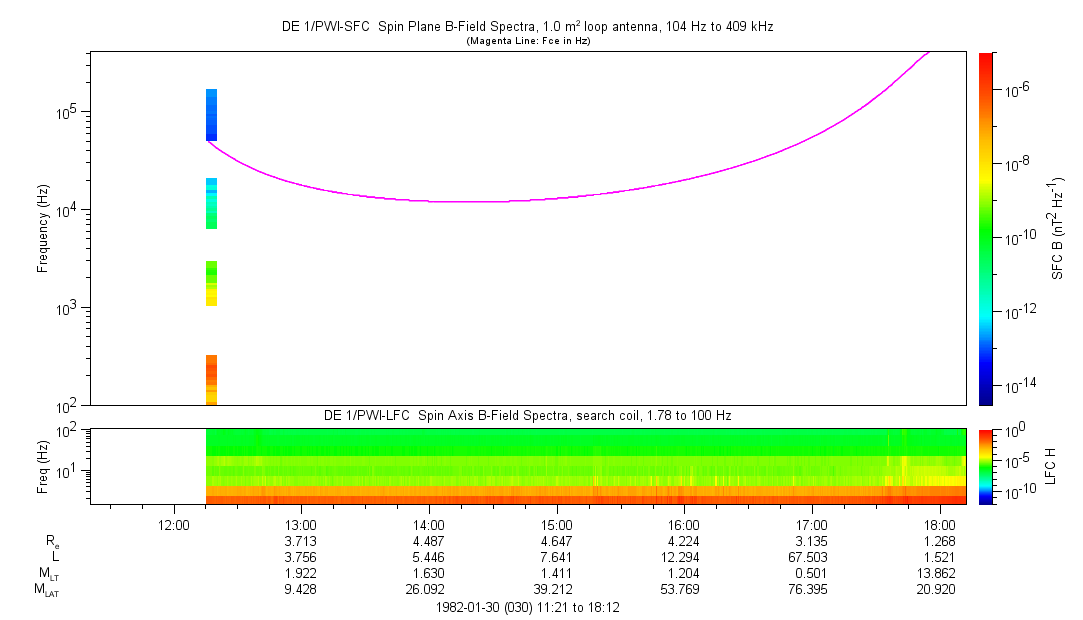This screenshot has height=620, width=1083.
Task: Click the 'Frequency (Hz)' y-axis label
Action: (43, 228)
